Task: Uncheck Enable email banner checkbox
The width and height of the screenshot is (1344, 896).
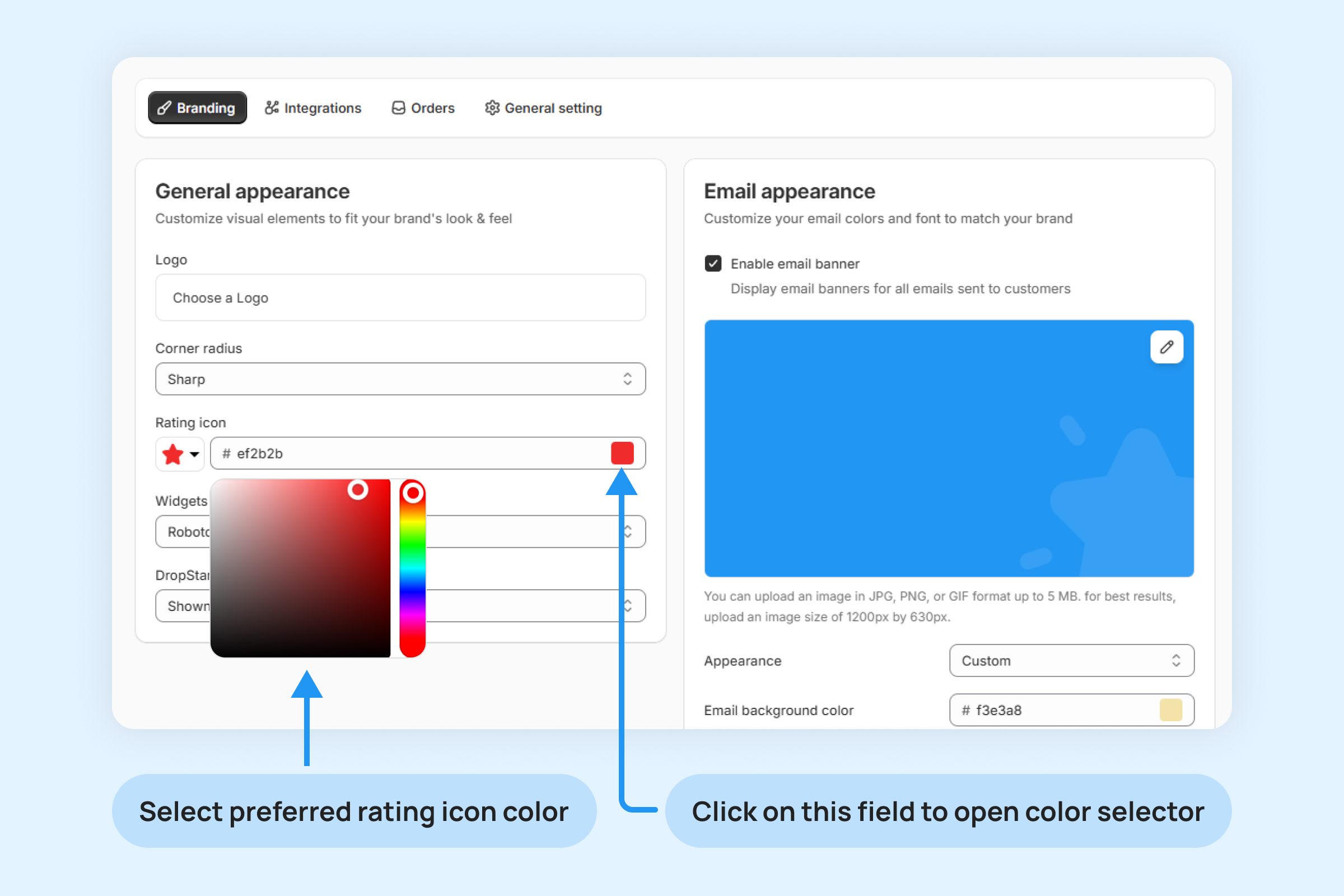Action: click(x=712, y=263)
